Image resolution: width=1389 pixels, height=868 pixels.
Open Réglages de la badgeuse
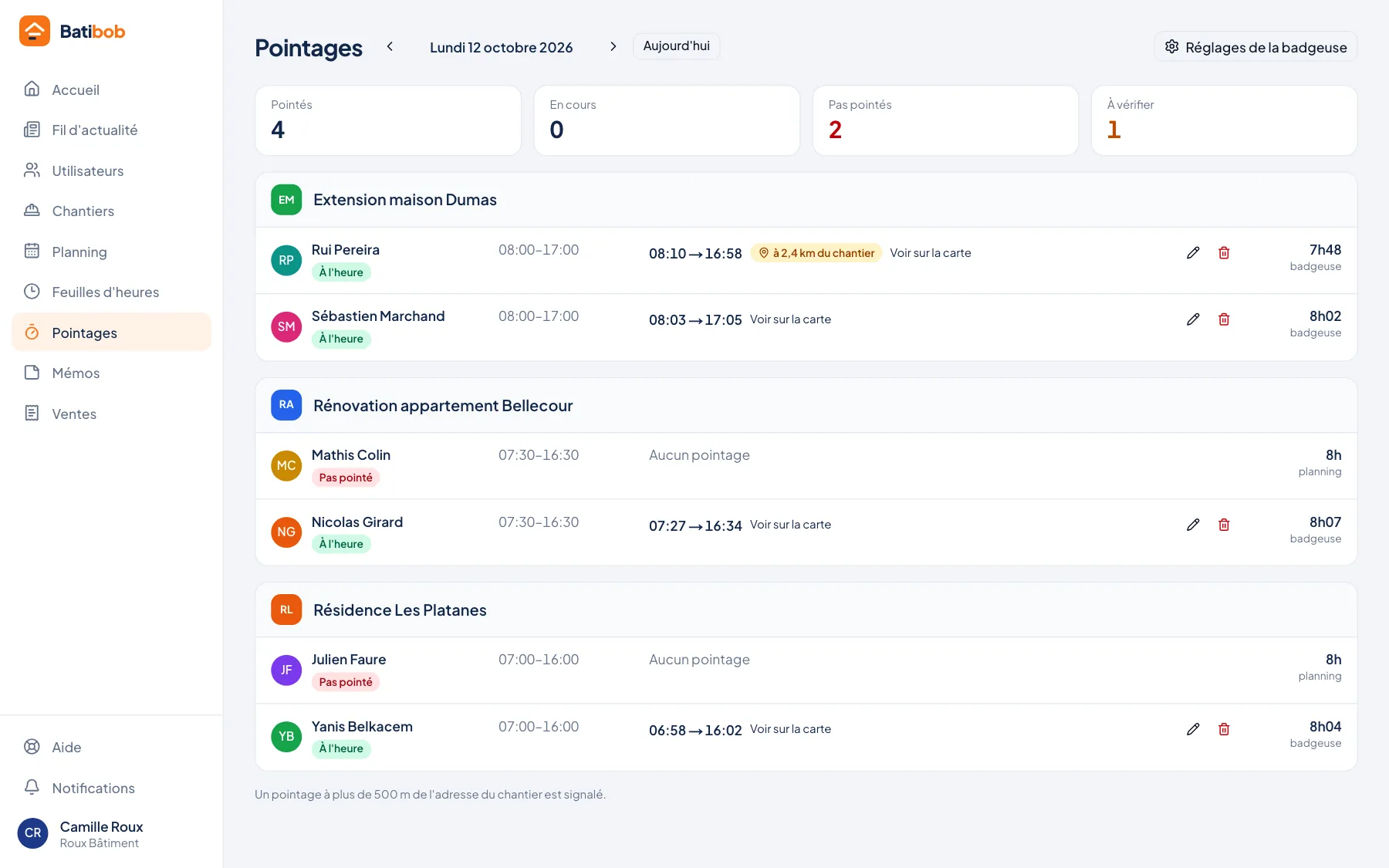pyautogui.click(x=1256, y=47)
